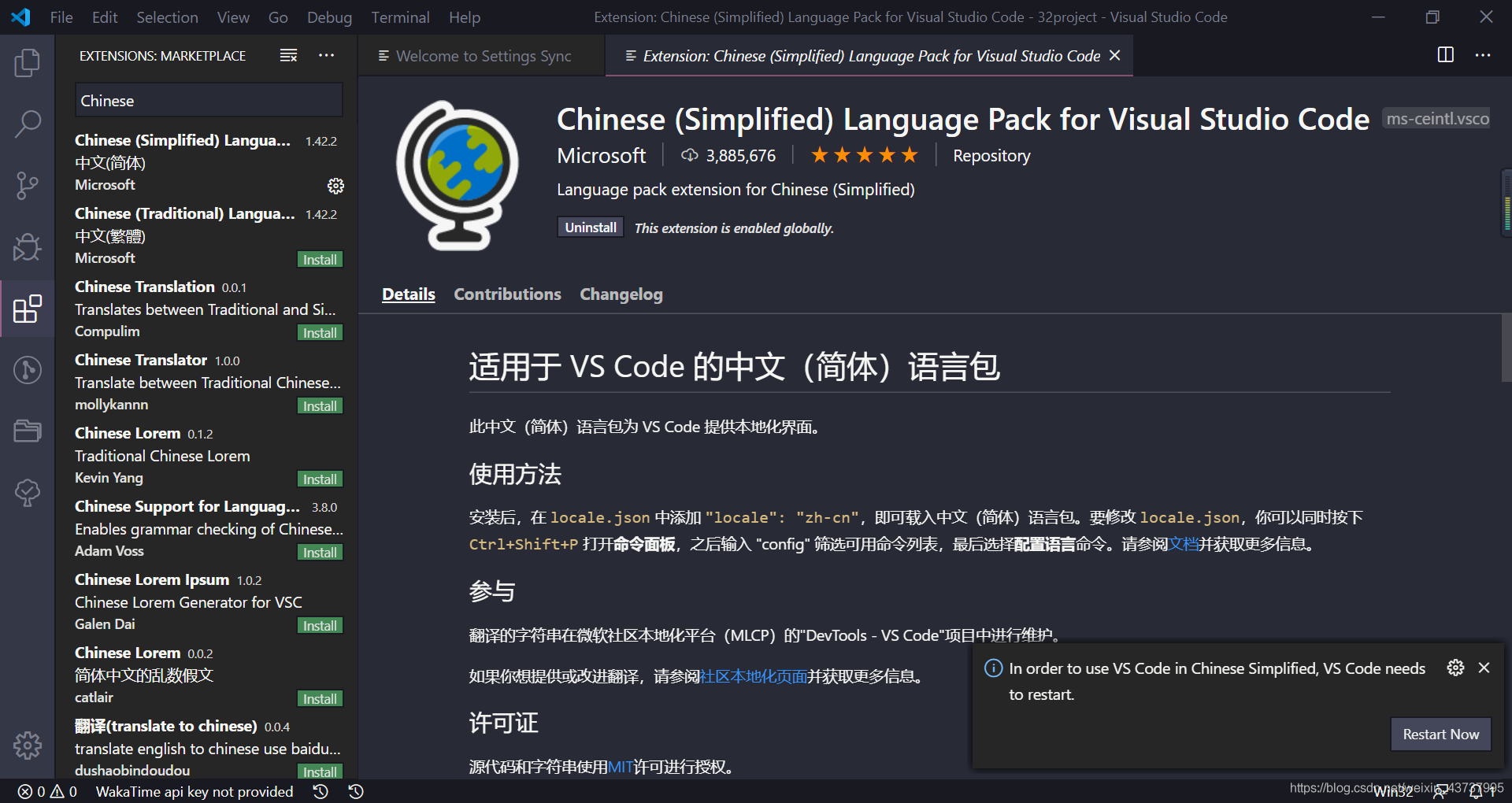
Task: Open Extensions panel more actions menu
Action: pos(326,55)
